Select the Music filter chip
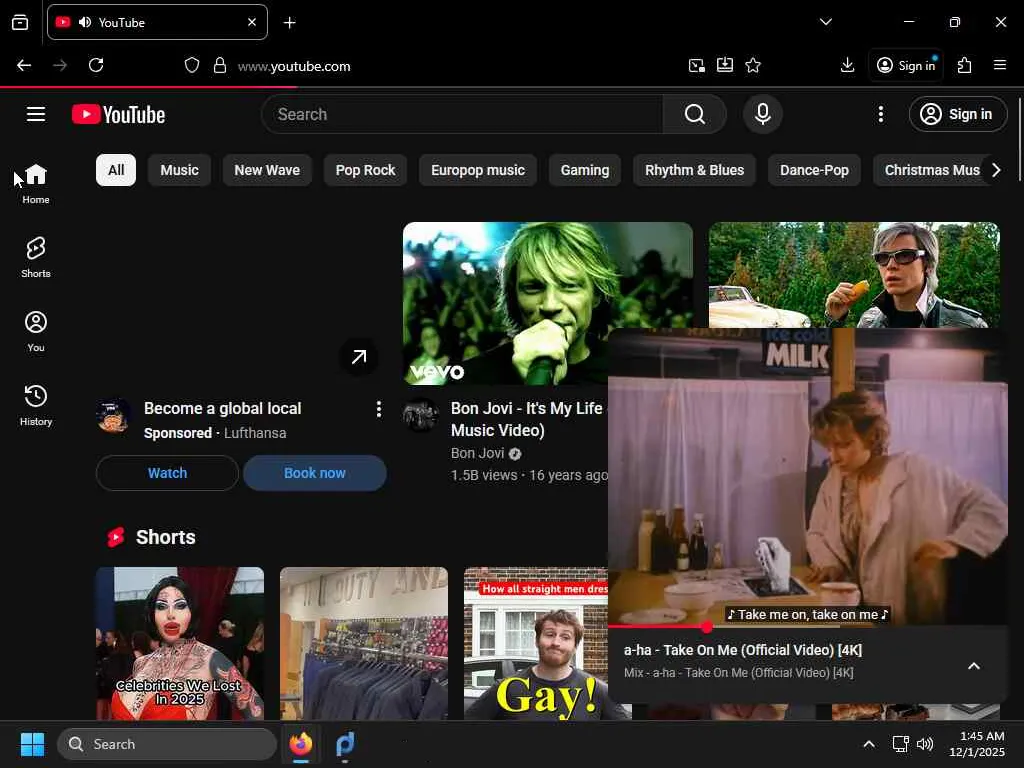1024x768 pixels. click(180, 170)
